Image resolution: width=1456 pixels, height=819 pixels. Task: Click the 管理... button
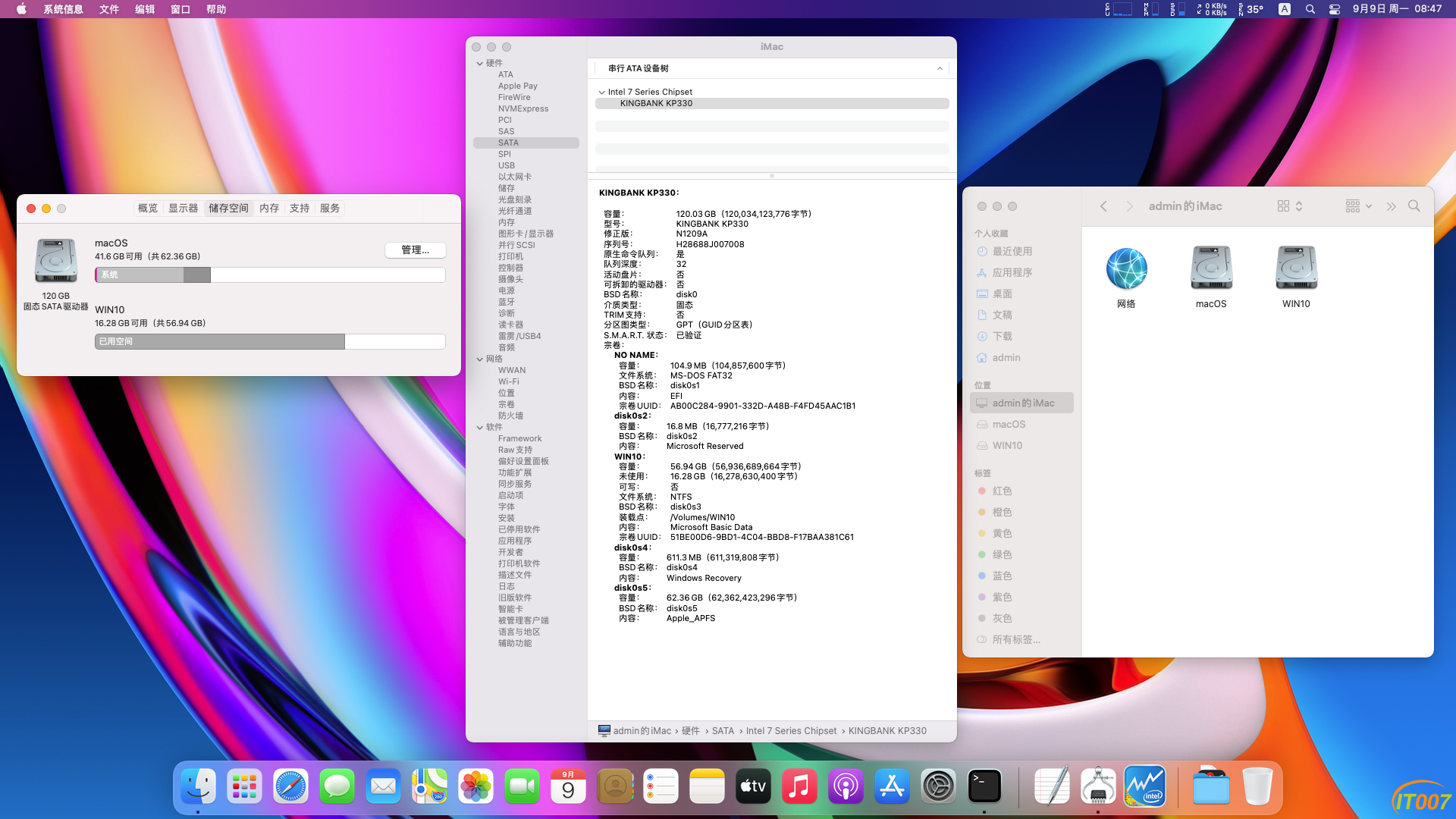pos(415,250)
